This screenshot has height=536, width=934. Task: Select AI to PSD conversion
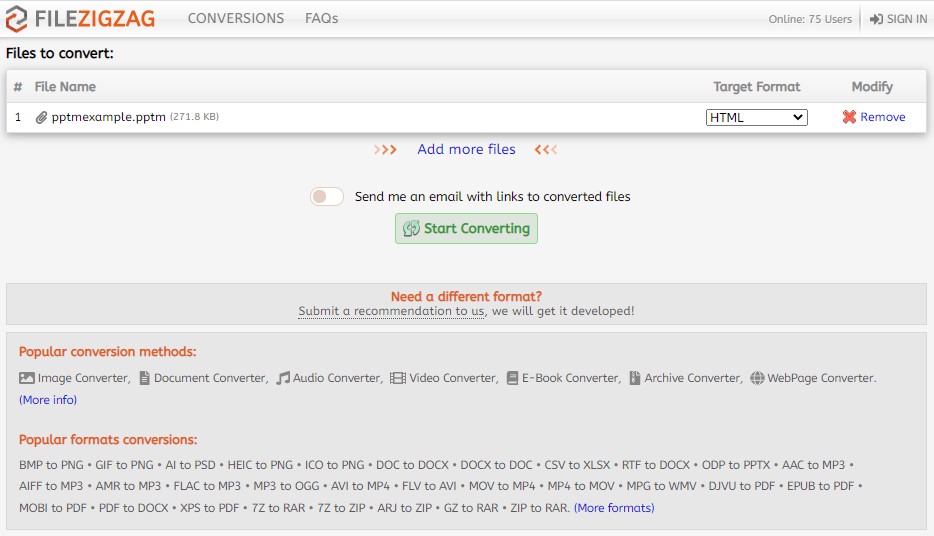(191, 465)
